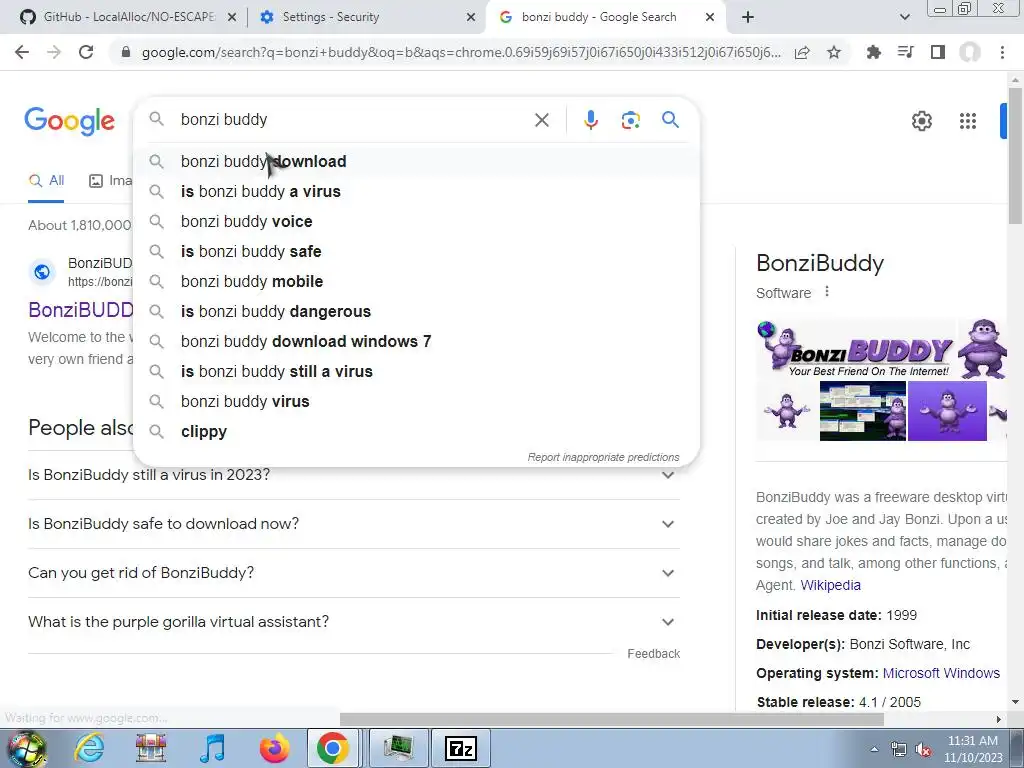
Task: Open Google Lens image search icon
Action: 630,120
